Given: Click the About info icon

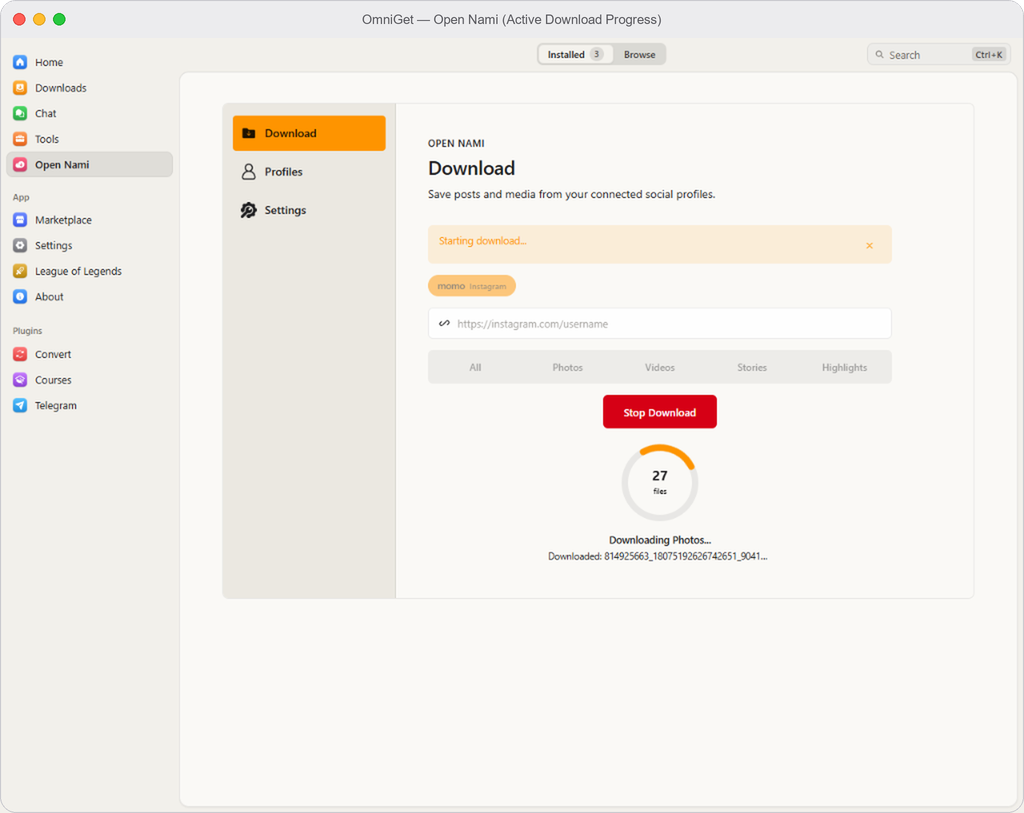Looking at the screenshot, I should point(20,296).
